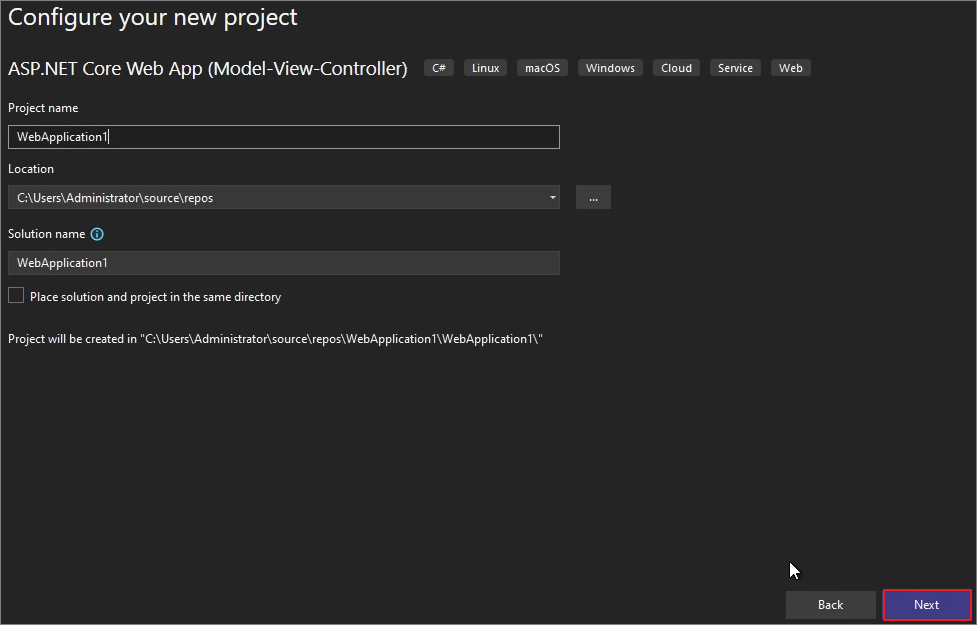Click the Next button

click(927, 604)
